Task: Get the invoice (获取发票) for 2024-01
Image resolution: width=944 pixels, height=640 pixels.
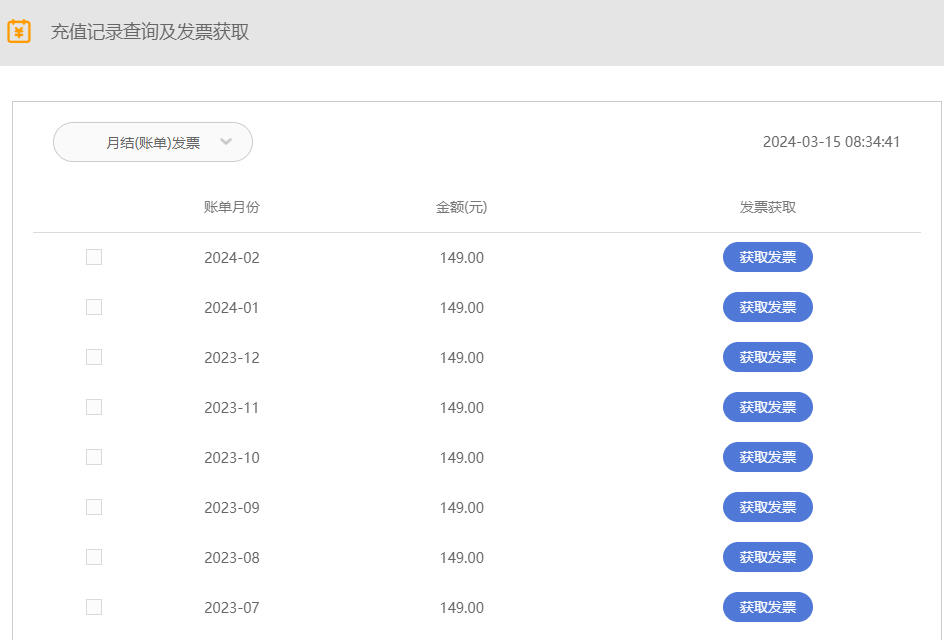Action: [768, 307]
